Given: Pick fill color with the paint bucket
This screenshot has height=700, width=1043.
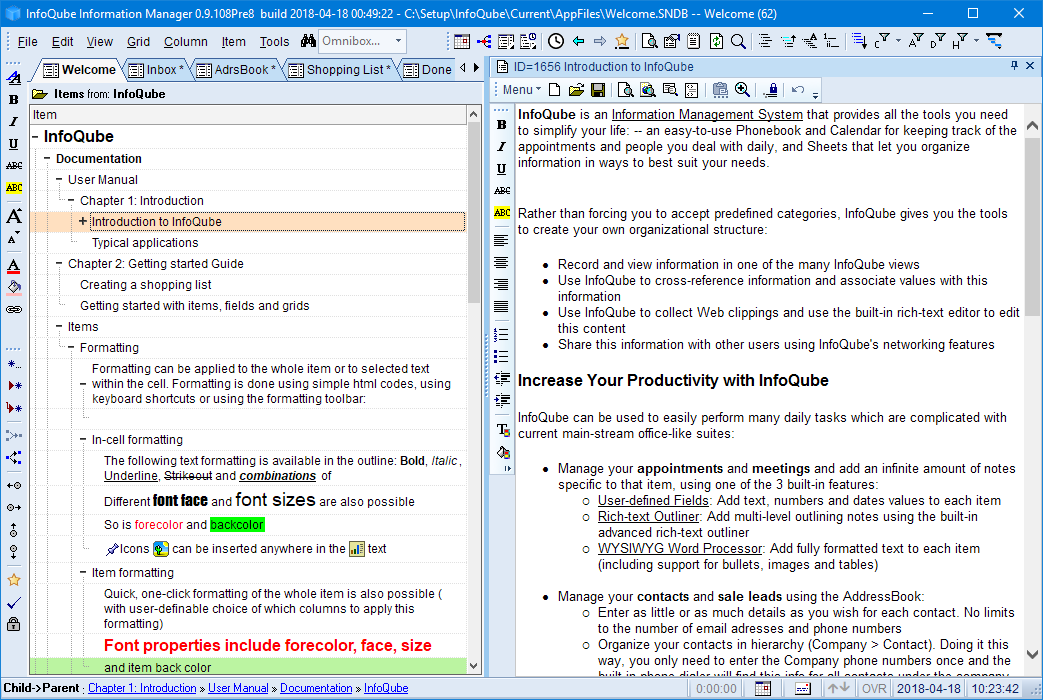Looking at the screenshot, I should (14, 287).
